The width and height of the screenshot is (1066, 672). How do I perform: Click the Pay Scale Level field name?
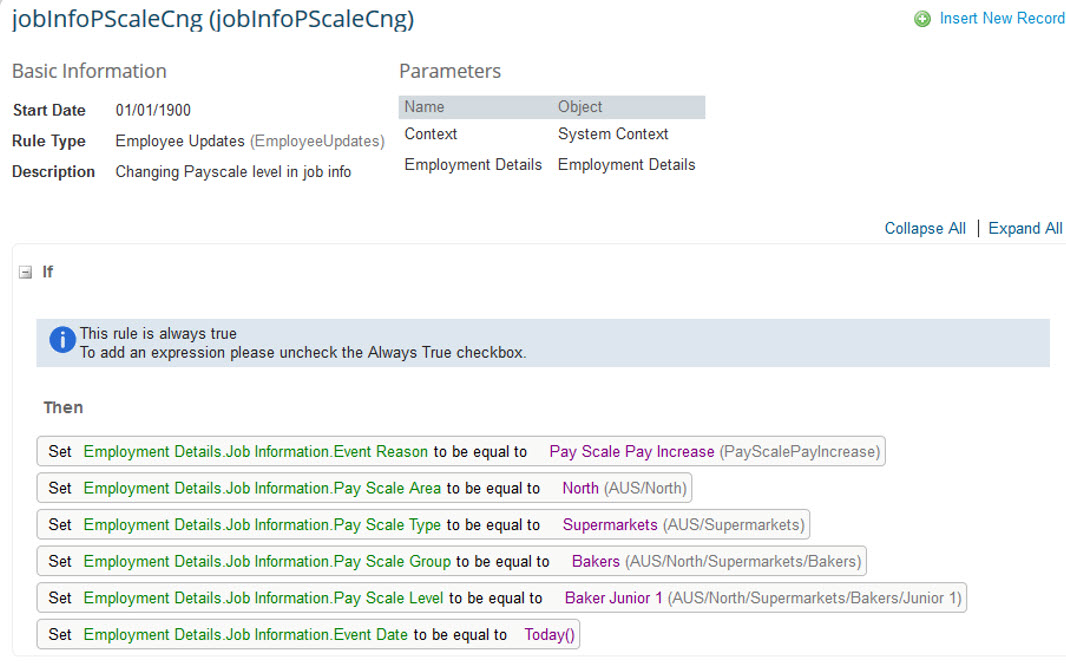click(263, 599)
